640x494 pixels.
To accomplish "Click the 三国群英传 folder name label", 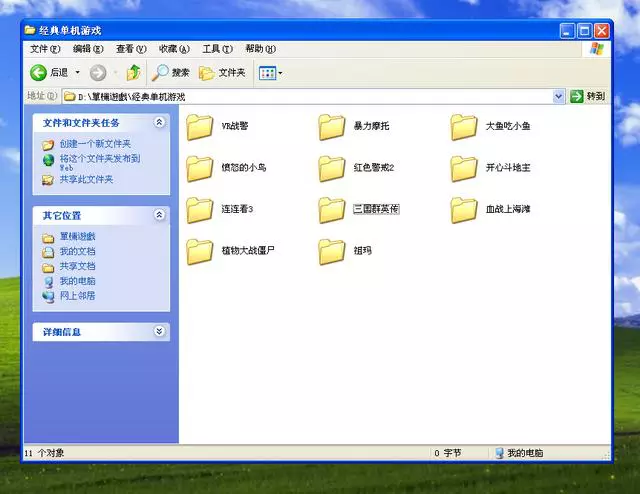I will tap(376, 209).
